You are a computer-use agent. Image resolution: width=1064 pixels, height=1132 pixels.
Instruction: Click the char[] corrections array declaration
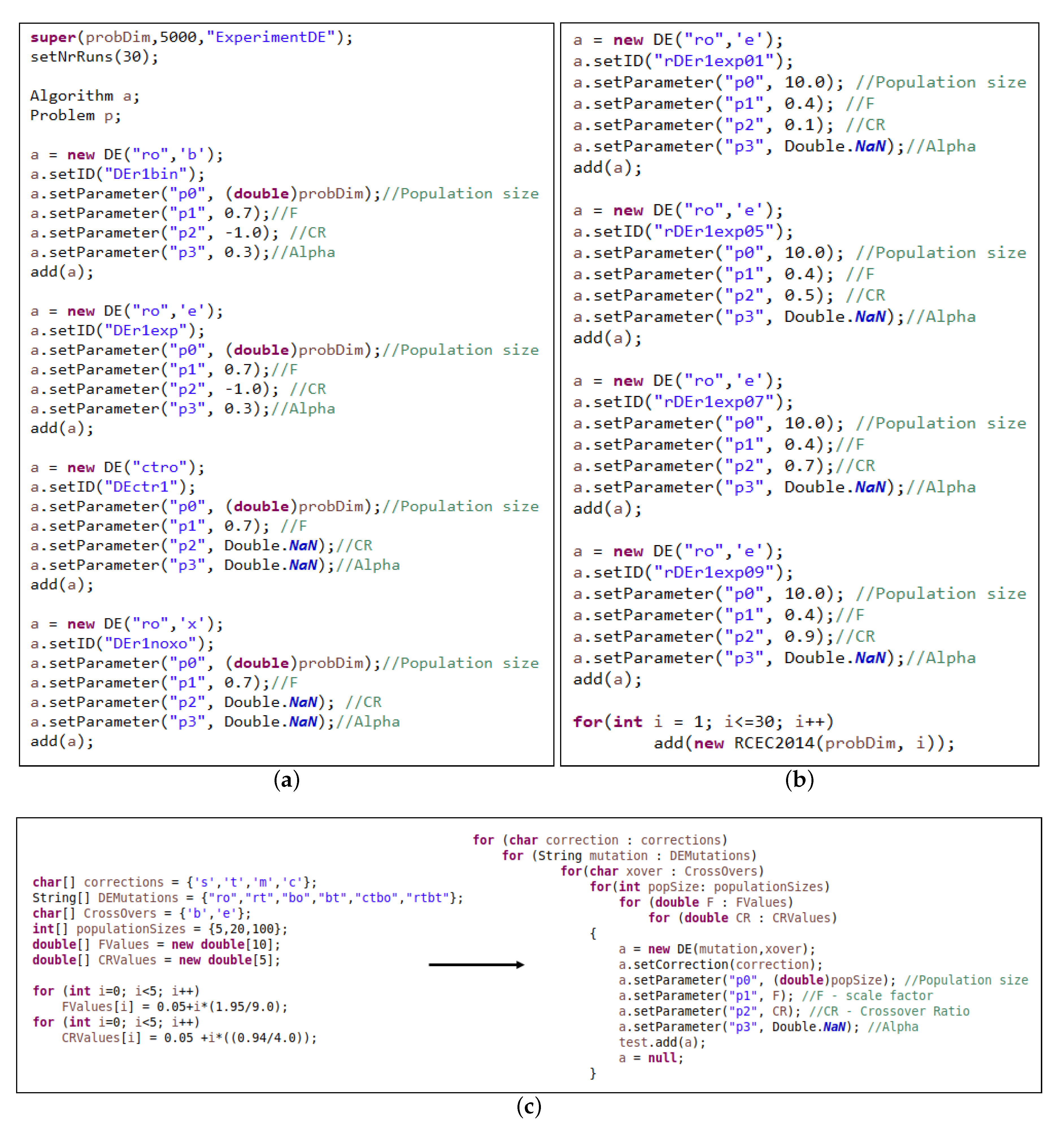coord(174,882)
